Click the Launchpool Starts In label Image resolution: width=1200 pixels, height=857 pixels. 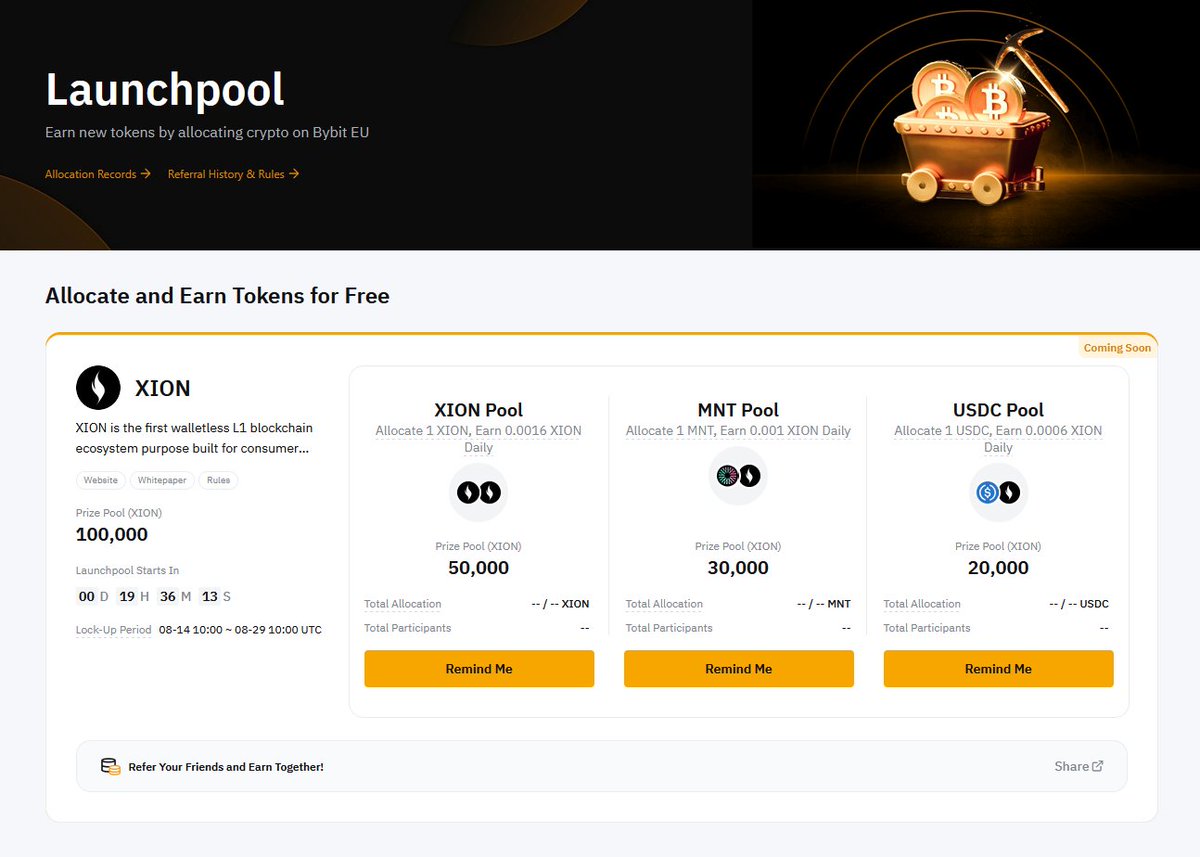128,570
